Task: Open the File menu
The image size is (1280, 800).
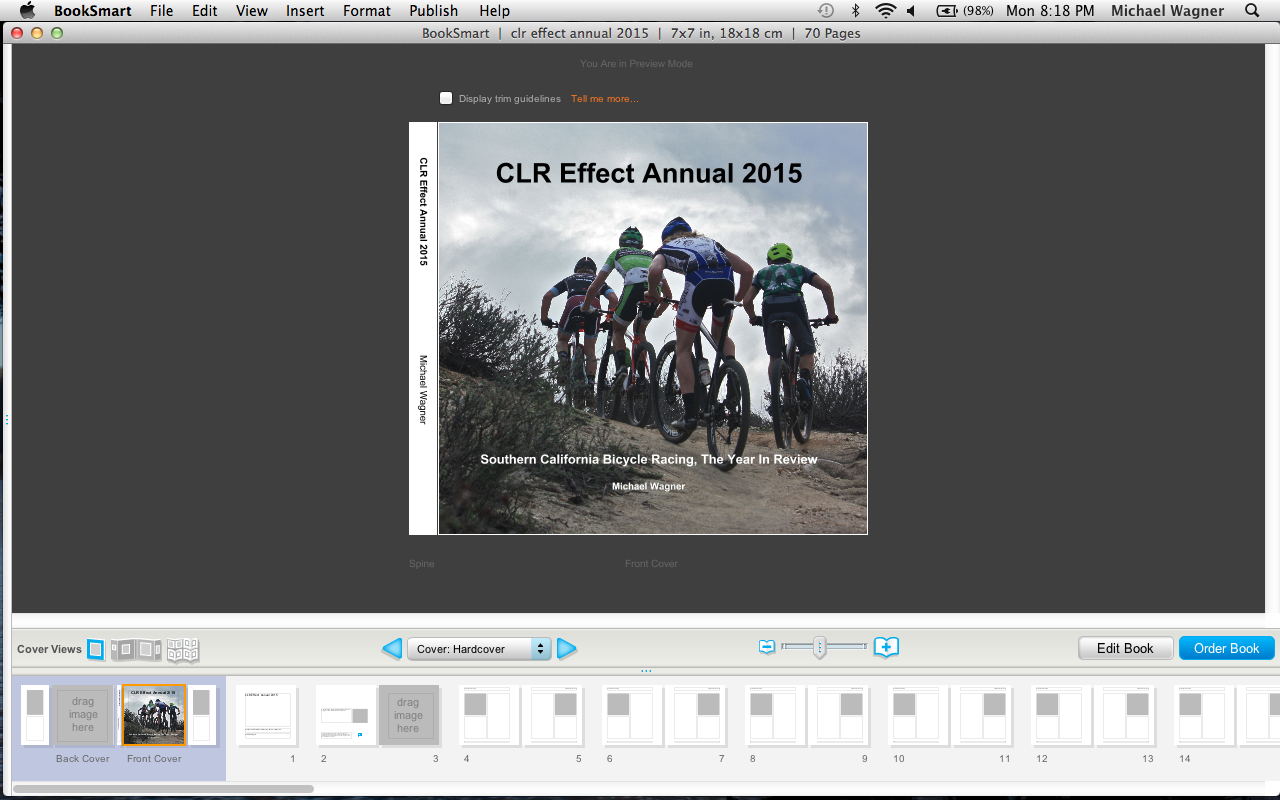Action: point(161,11)
